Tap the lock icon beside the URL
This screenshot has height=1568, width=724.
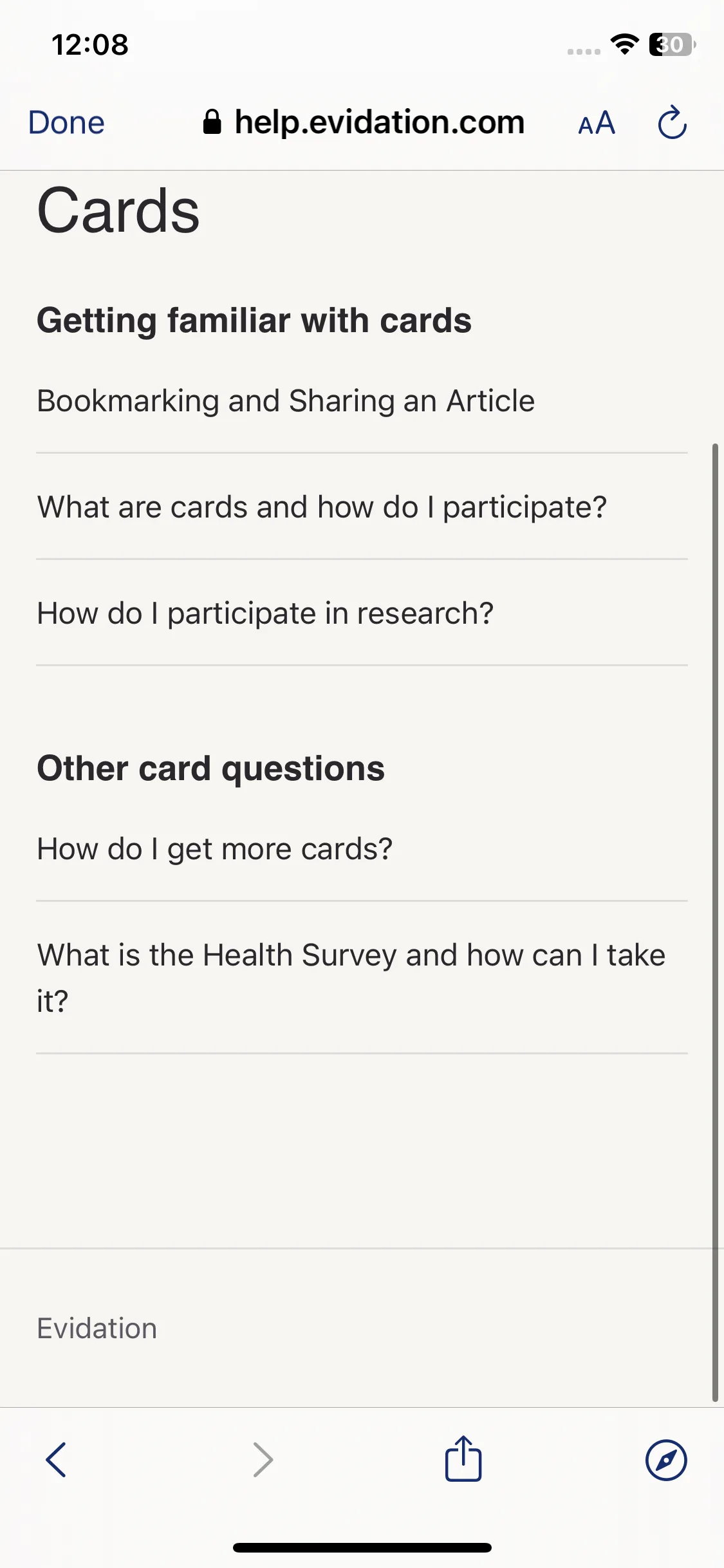[x=212, y=122]
